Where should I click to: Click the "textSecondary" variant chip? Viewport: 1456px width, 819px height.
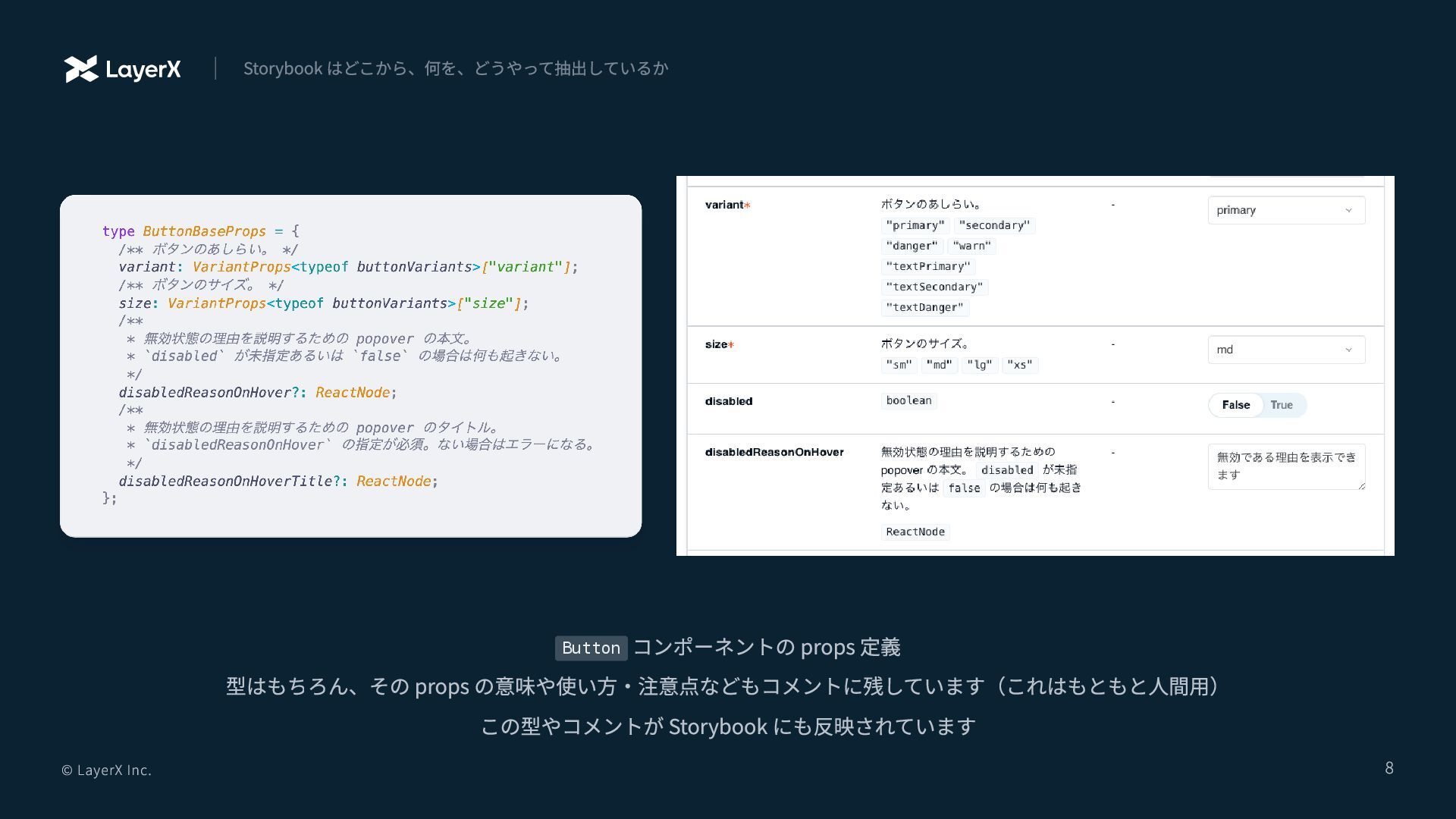934,287
